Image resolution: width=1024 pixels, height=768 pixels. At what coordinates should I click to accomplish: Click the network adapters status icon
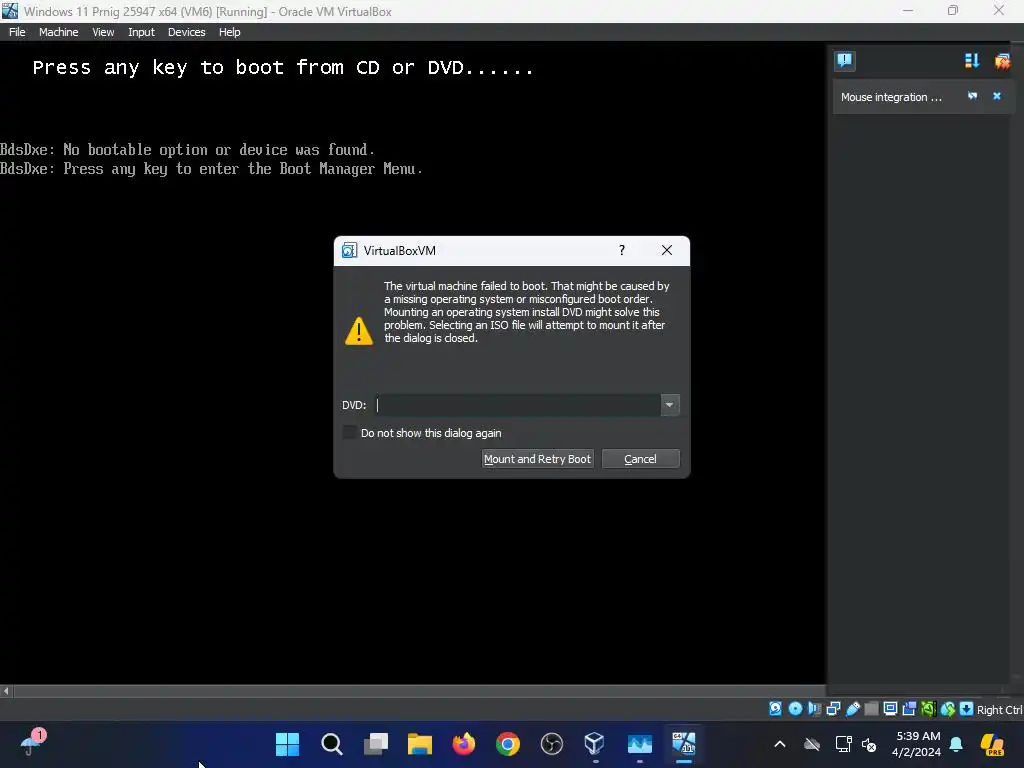pyautogui.click(x=833, y=709)
